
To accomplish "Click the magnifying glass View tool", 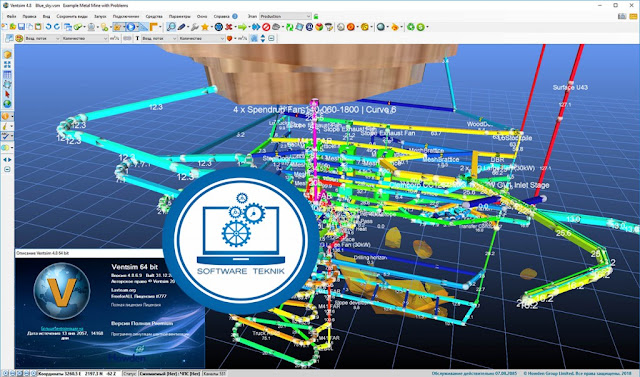I will [171, 27].
